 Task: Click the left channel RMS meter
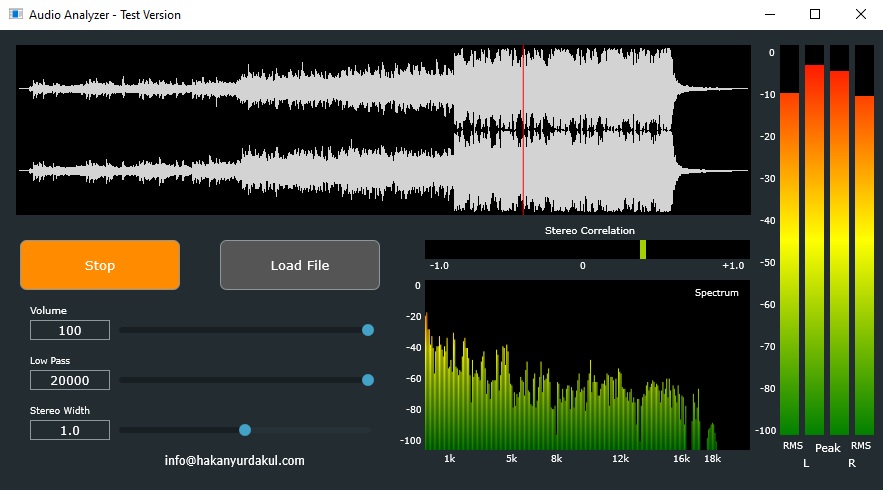click(790, 260)
